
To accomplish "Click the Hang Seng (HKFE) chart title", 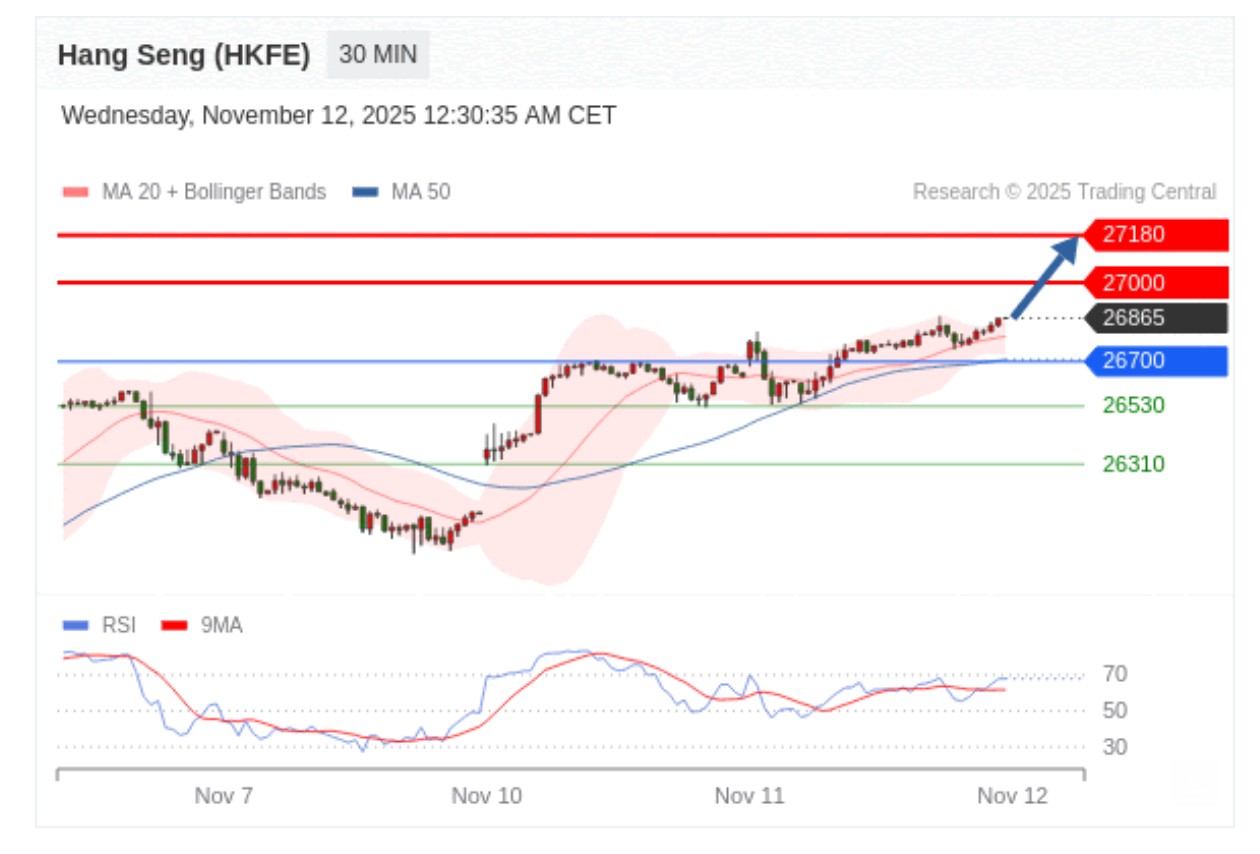I will [184, 55].
